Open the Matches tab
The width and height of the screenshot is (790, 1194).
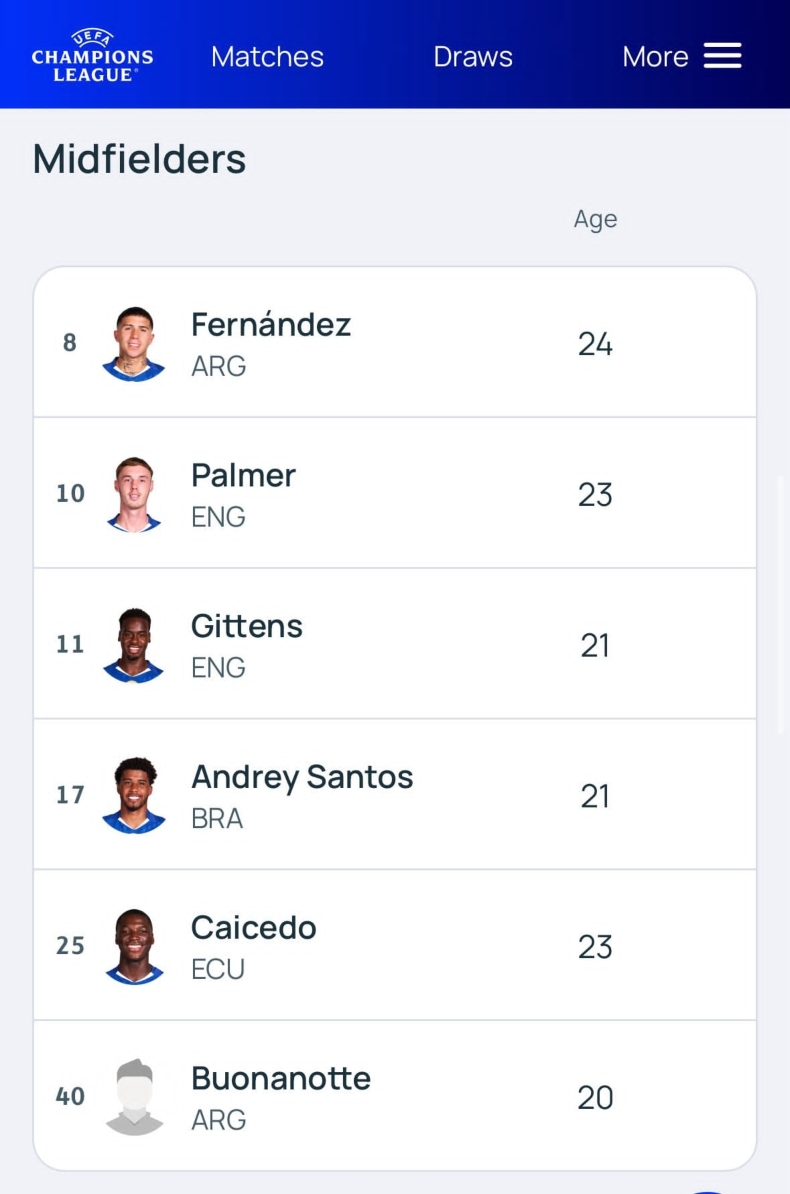[x=267, y=57]
